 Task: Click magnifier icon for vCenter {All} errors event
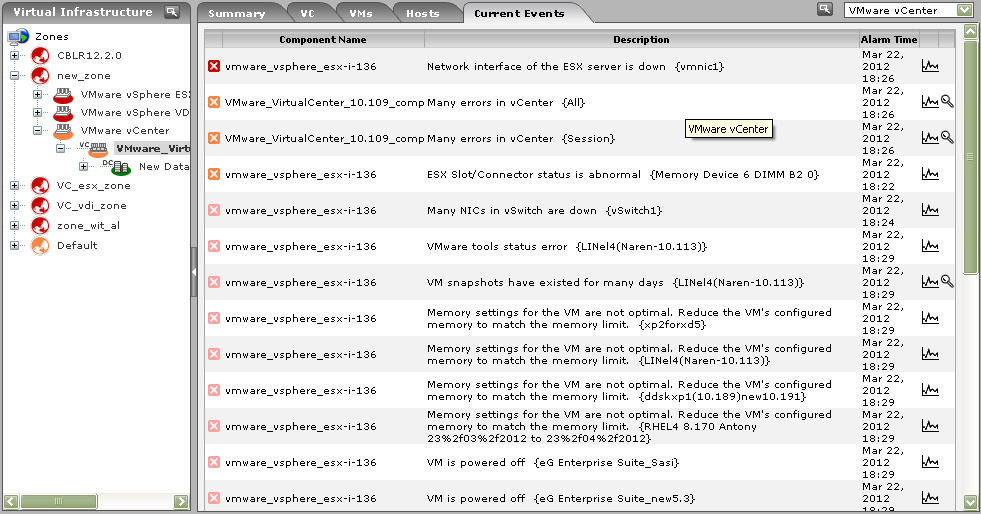coord(947,101)
